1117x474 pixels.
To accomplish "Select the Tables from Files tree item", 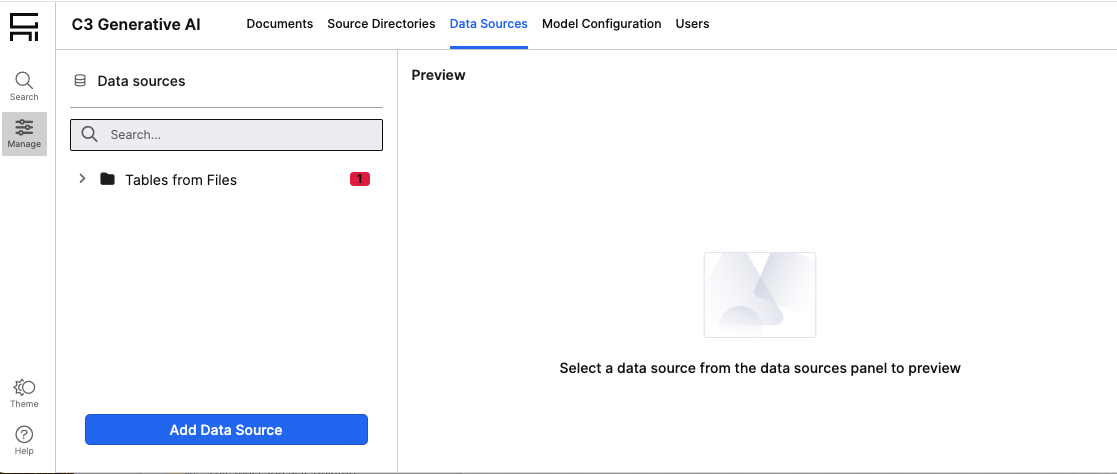I will [181, 180].
